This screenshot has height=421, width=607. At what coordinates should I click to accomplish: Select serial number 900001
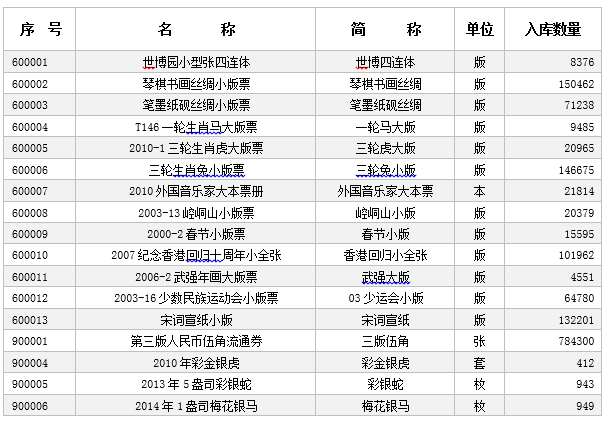[30, 341]
